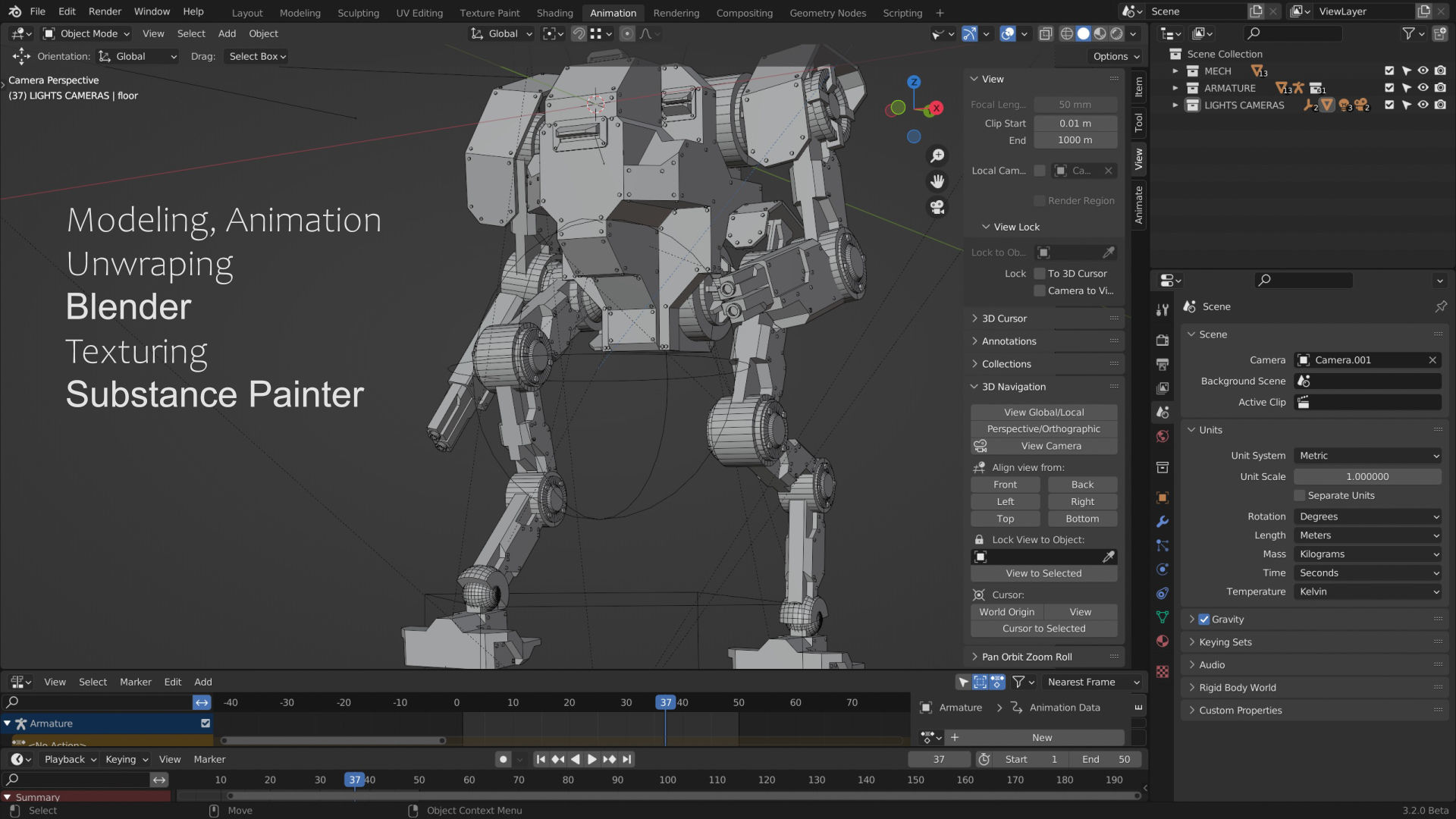Open Object properties tab icon
This screenshot has width=1456, height=819.
click(x=1162, y=497)
